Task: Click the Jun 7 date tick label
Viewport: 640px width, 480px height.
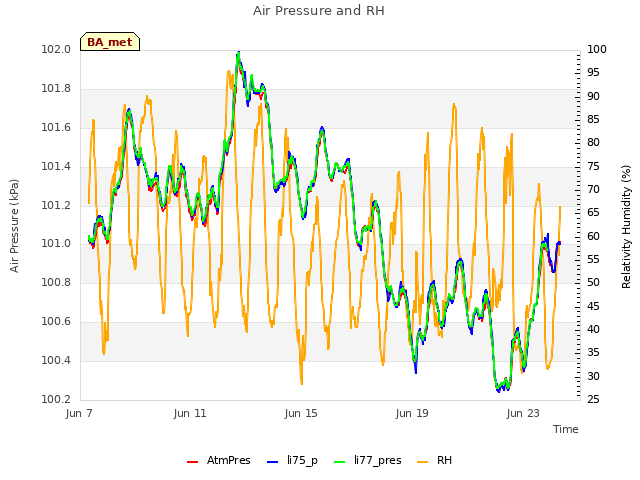Action: coord(79,413)
